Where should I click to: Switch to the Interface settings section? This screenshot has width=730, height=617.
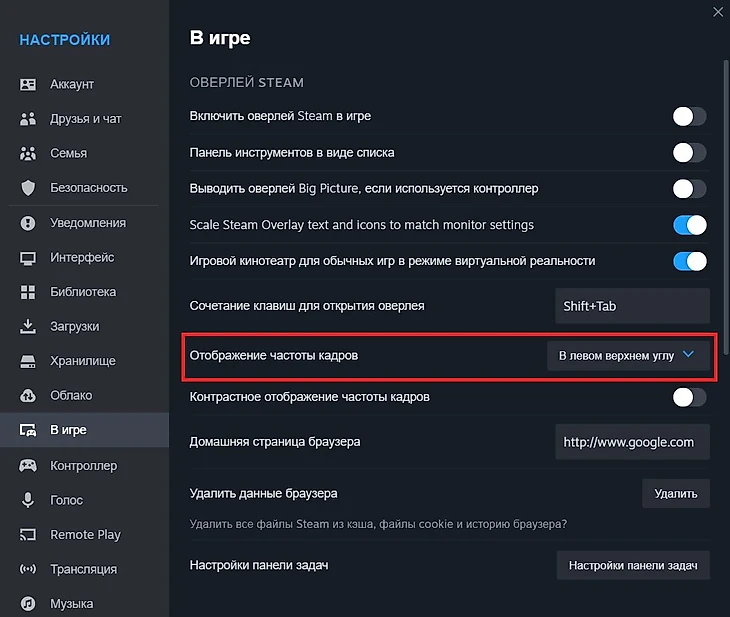pyautogui.click(x=82, y=258)
